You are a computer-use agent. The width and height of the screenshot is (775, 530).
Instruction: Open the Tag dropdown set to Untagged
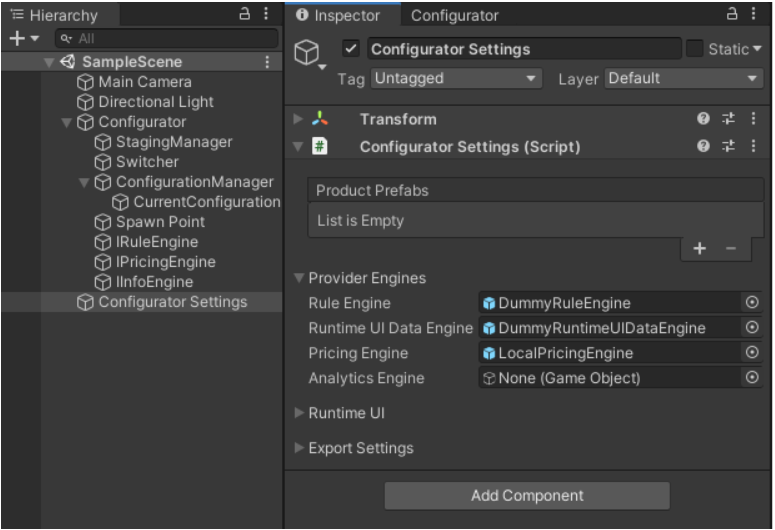(455, 78)
